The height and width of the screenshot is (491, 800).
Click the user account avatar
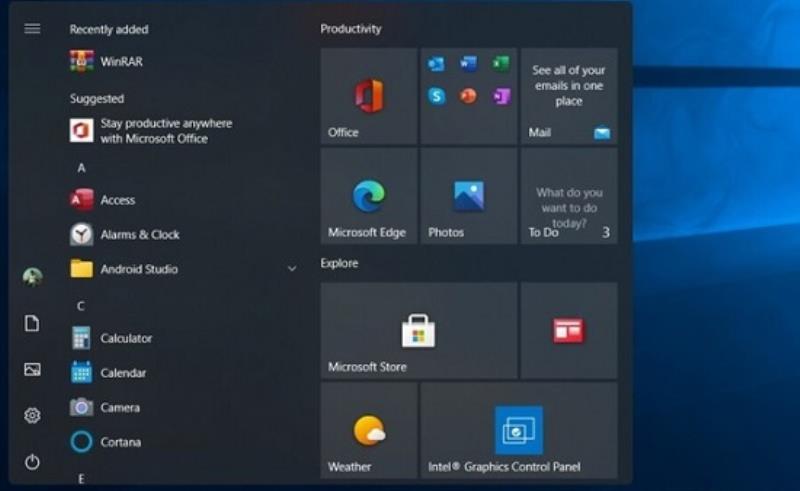[x=32, y=277]
